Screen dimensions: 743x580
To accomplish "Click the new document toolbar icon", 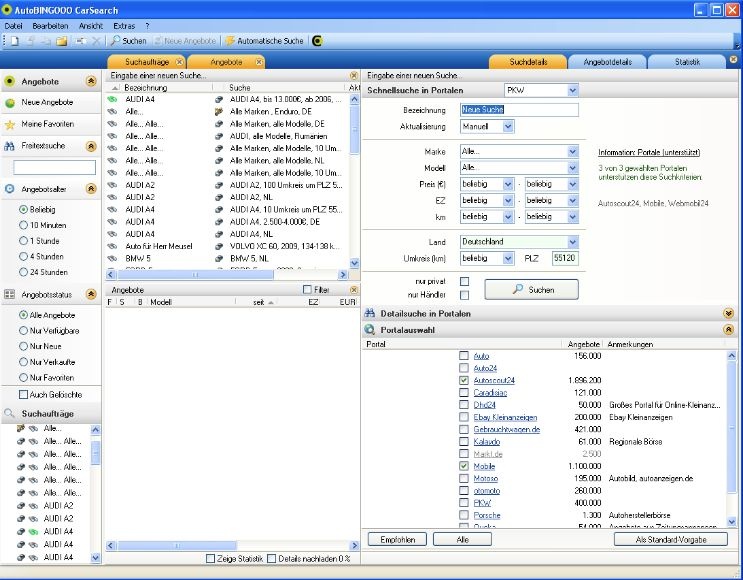I will tap(14, 41).
